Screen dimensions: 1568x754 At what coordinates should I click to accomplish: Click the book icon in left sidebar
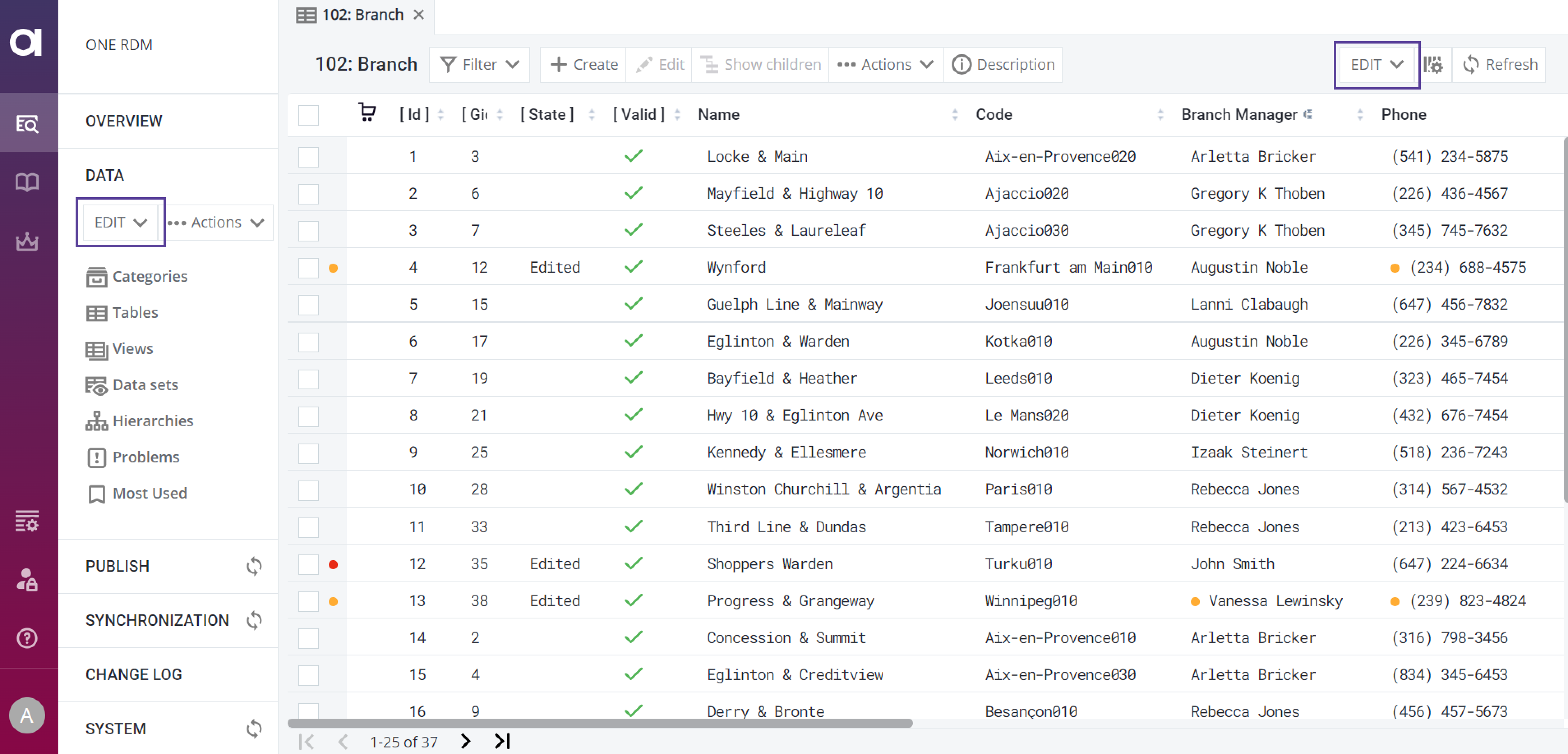[28, 182]
